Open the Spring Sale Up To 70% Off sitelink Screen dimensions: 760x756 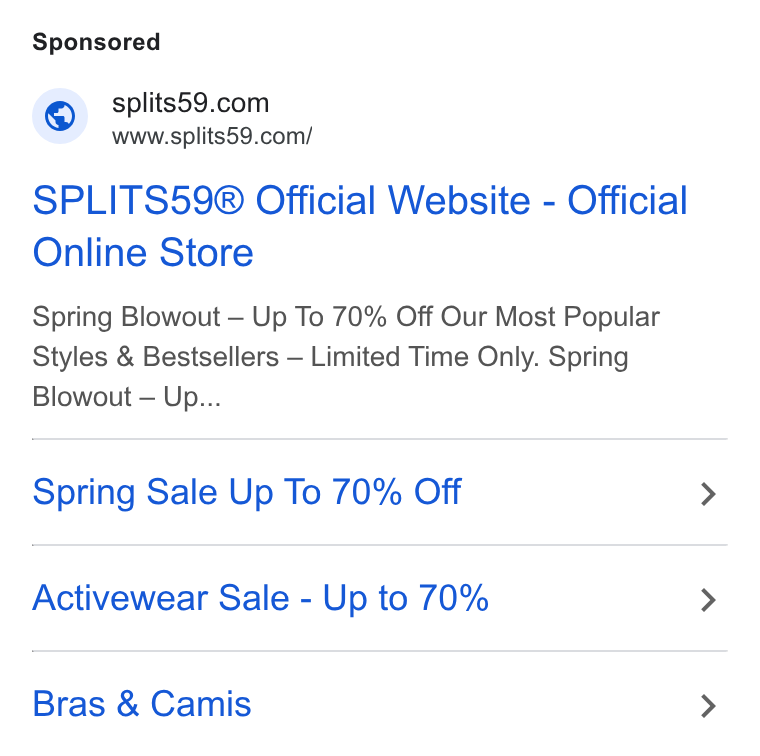[247, 492]
